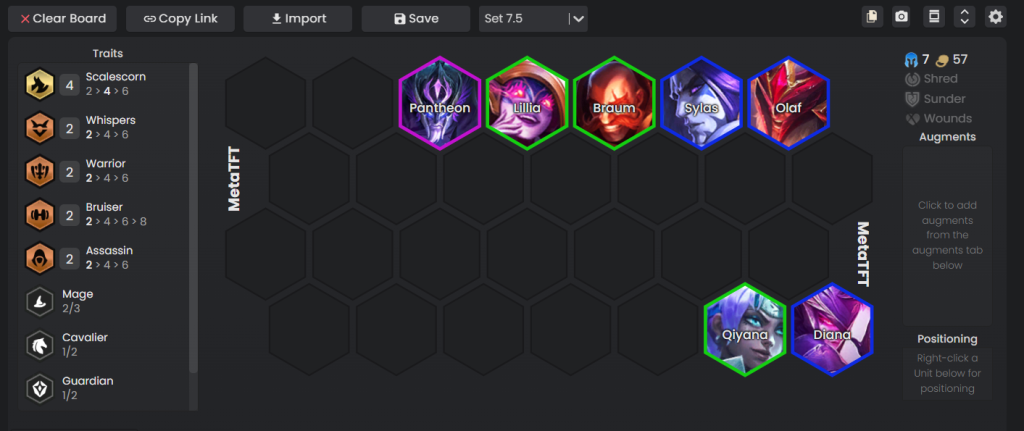Click the Clear Board button
The image size is (1024, 431).
coord(63,19)
